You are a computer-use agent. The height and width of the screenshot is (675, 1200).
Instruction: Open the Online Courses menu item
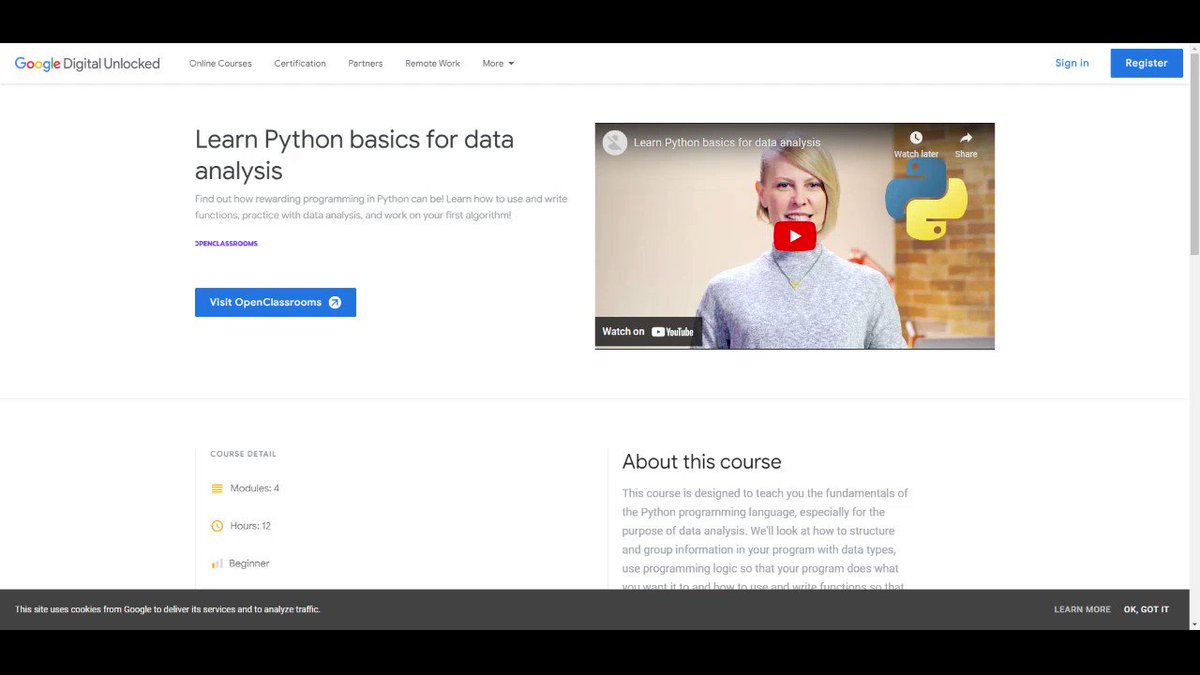[x=221, y=63]
